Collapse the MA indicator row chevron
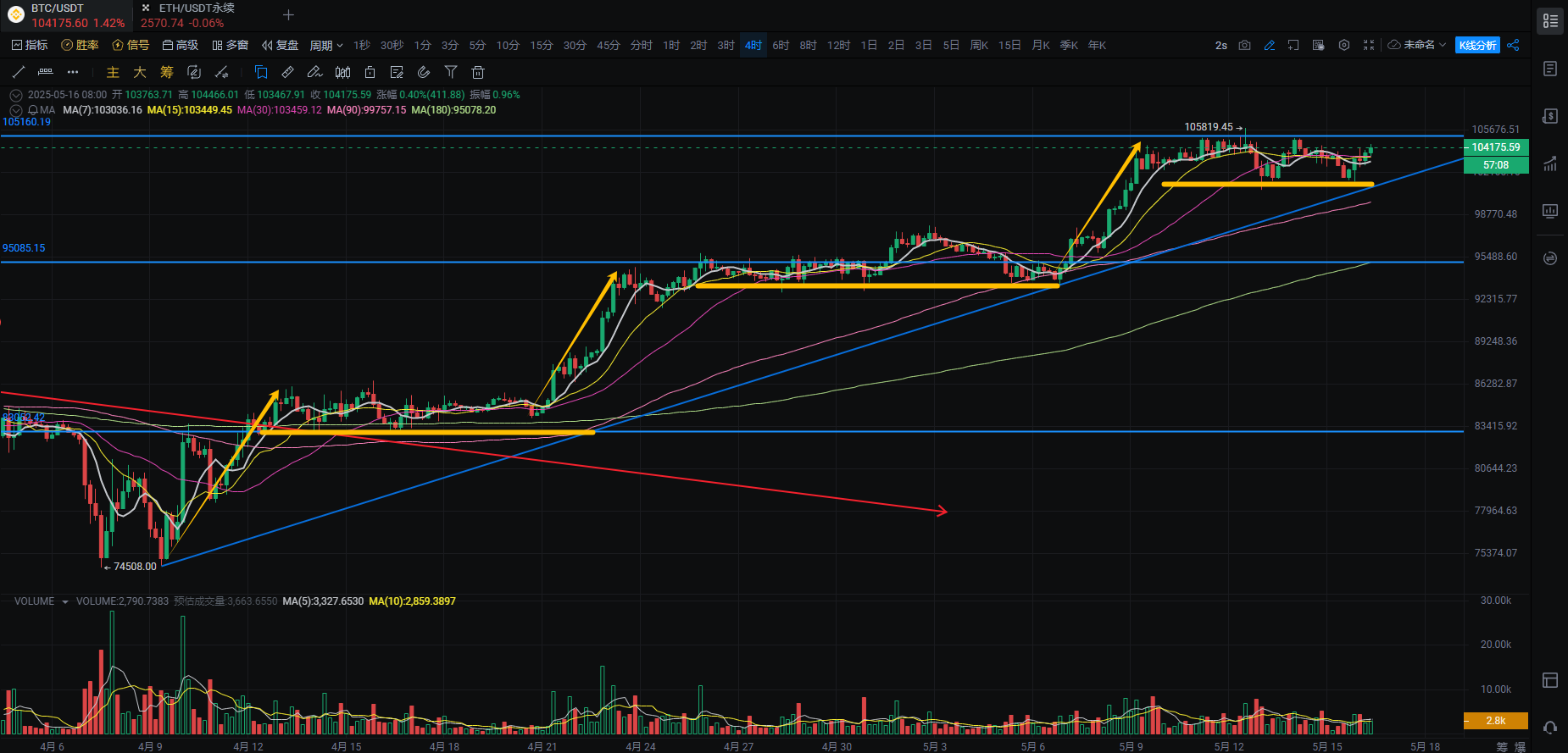 click(15, 110)
